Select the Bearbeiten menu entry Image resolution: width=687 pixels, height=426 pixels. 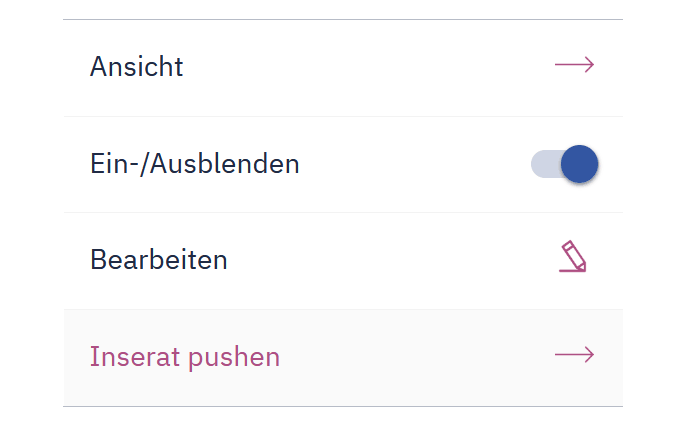point(343,261)
